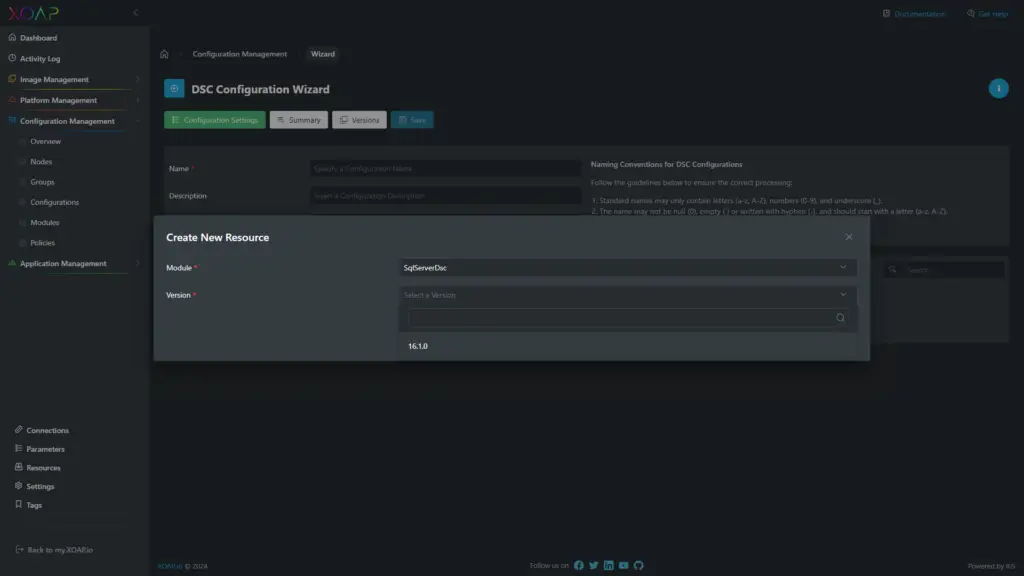
Task: Click the Back to my.XOAP.io exit icon
Action: pyautogui.click(x=19, y=550)
